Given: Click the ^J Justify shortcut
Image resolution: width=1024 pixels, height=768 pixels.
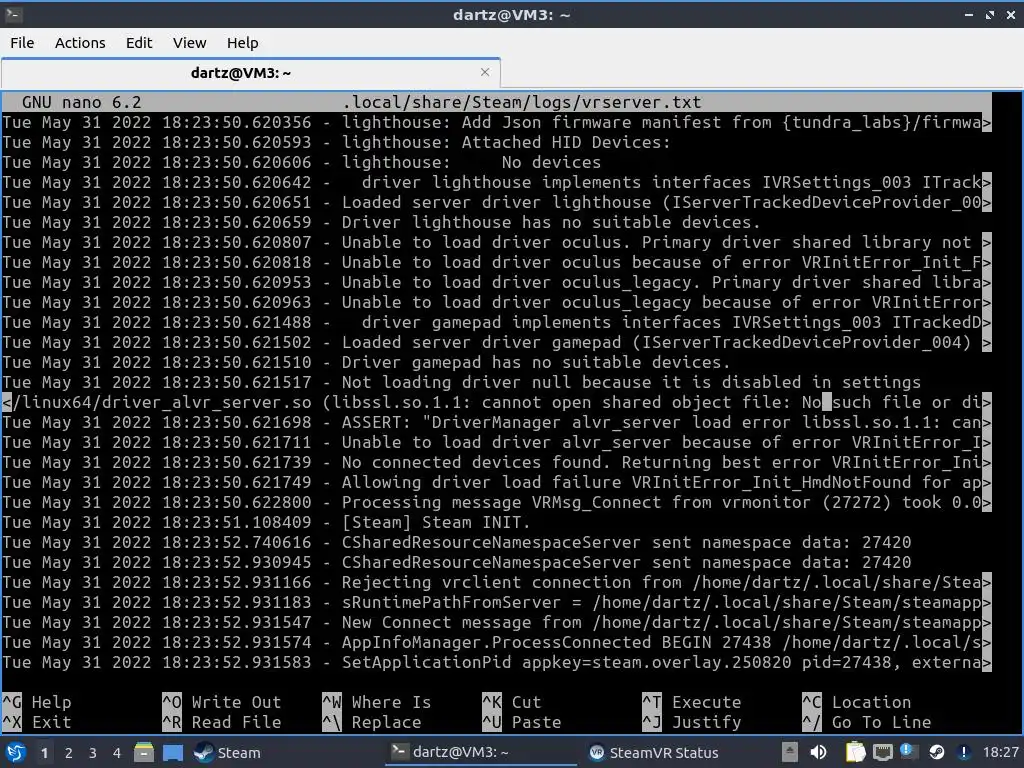Looking at the screenshot, I should point(692,722).
